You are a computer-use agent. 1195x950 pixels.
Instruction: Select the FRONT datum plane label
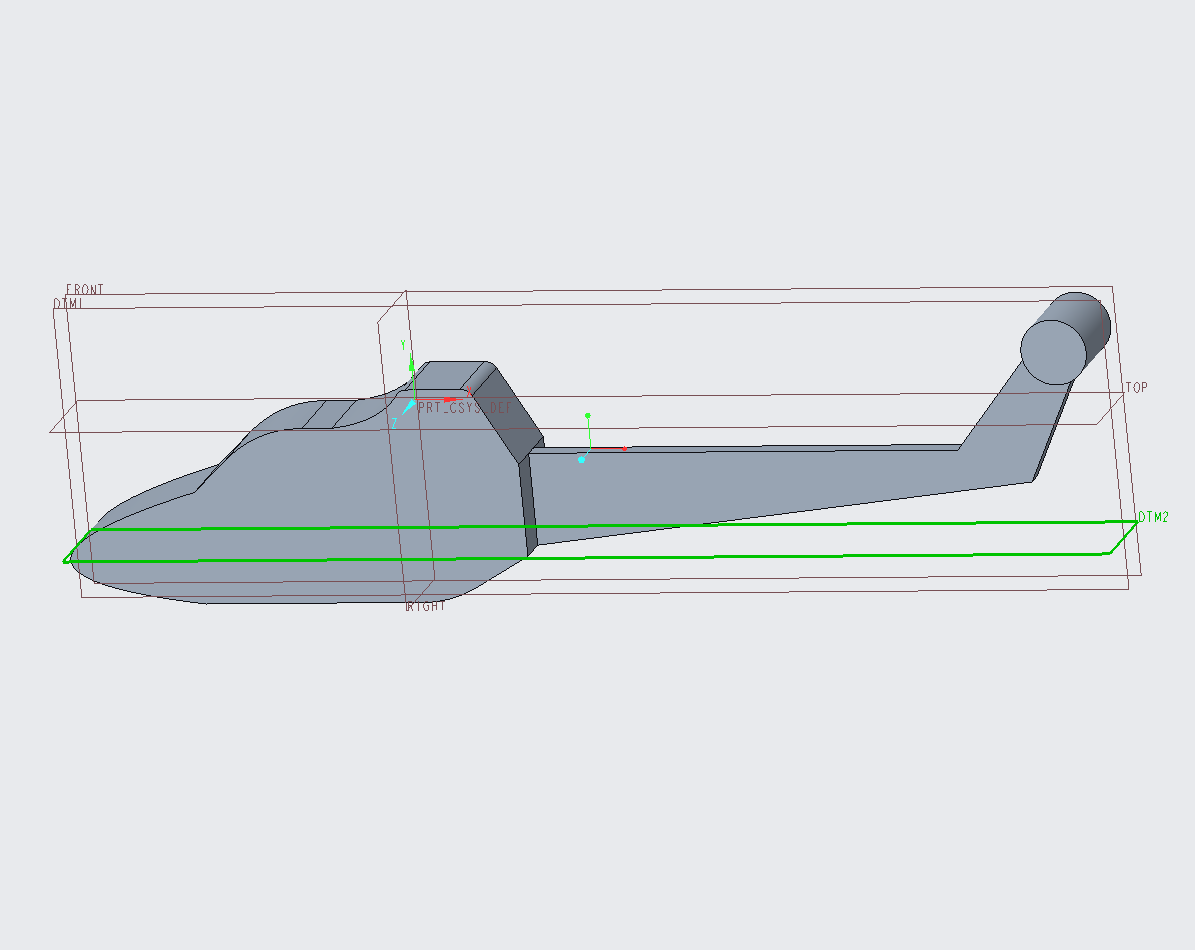(x=85, y=289)
